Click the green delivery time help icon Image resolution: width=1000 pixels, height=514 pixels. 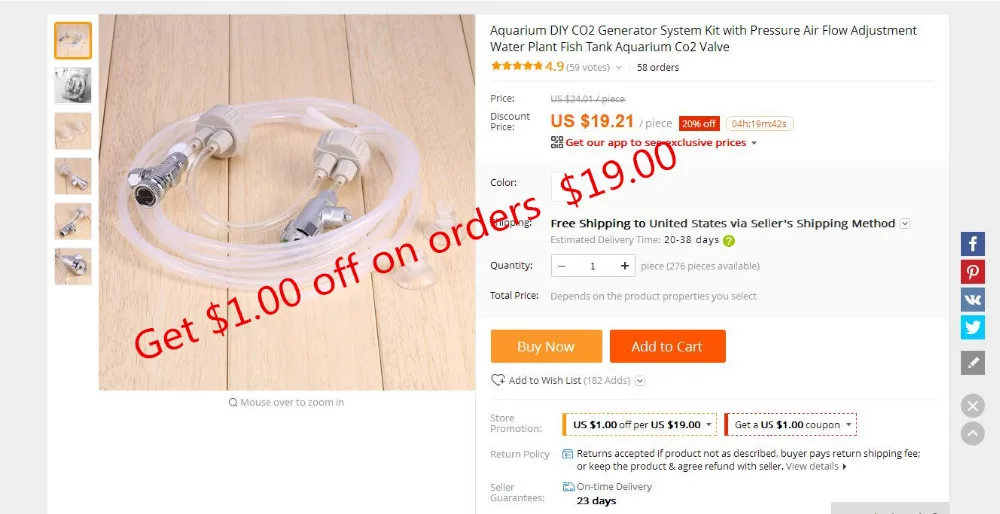click(x=729, y=240)
